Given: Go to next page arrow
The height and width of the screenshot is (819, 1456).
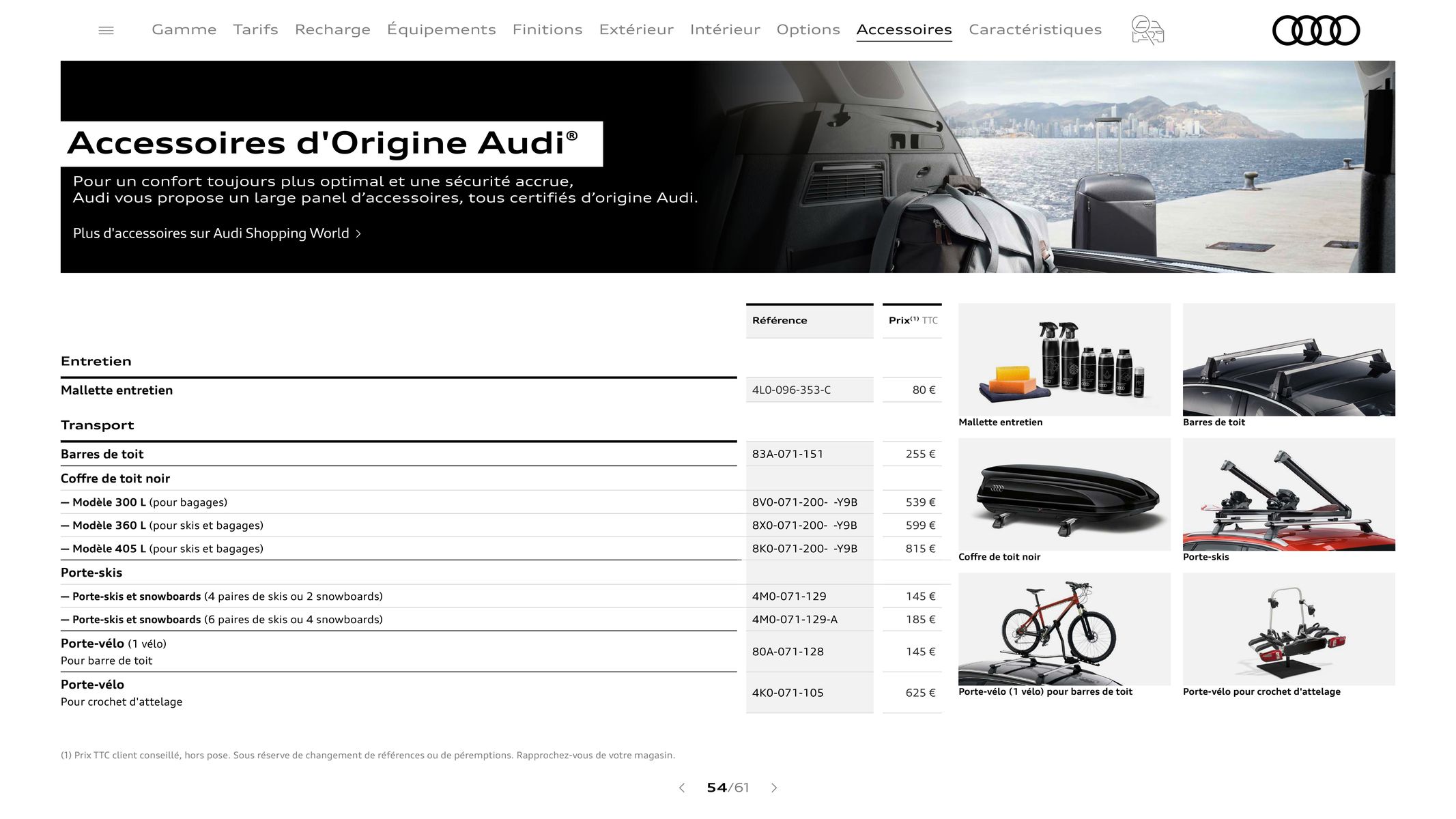Looking at the screenshot, I should [x=774, y=788].
